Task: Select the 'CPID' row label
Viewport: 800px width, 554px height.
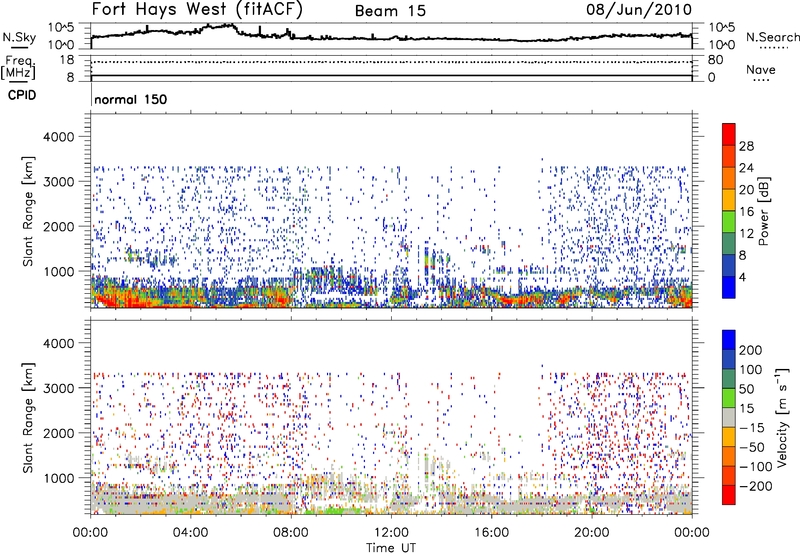Action: [22, 95]
